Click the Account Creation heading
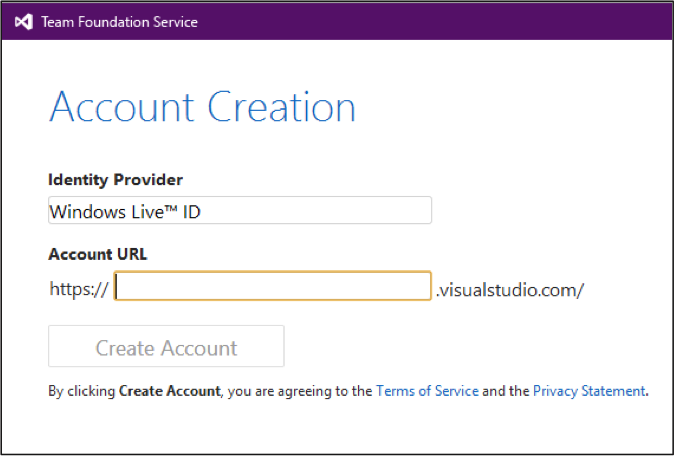This screenshot has height=456, width=674. (202, 107)
